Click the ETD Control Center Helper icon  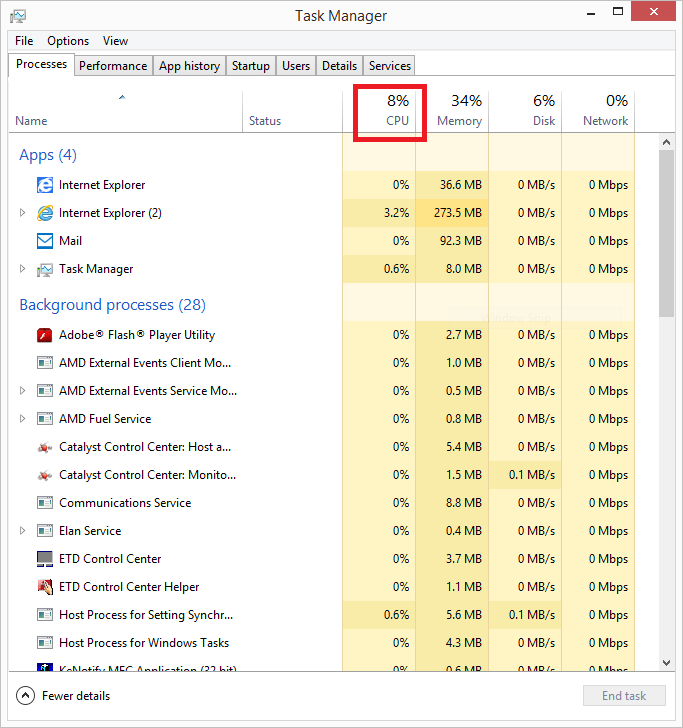(x=45, y=587)
